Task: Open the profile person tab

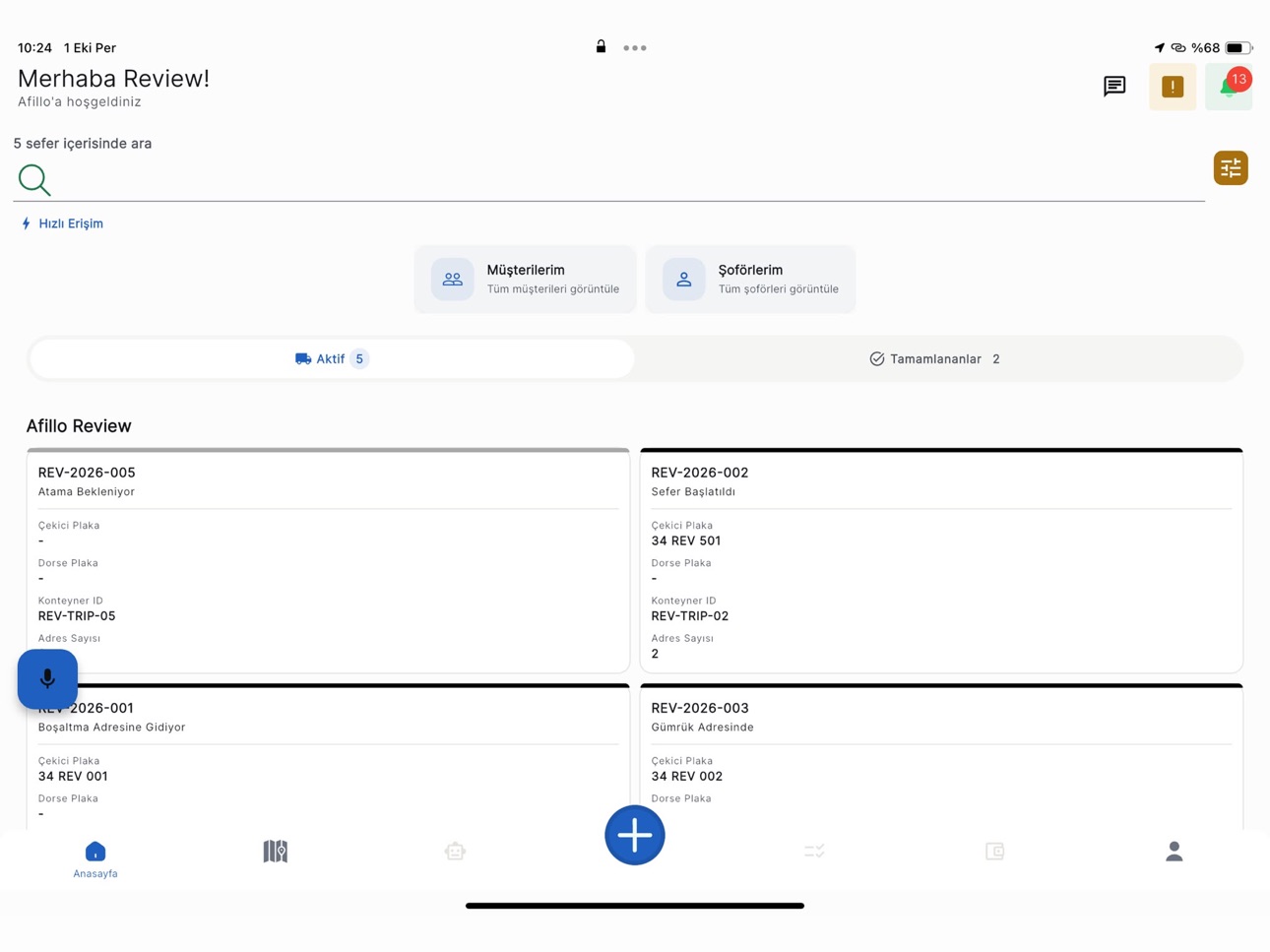Action: point(1174,852)
